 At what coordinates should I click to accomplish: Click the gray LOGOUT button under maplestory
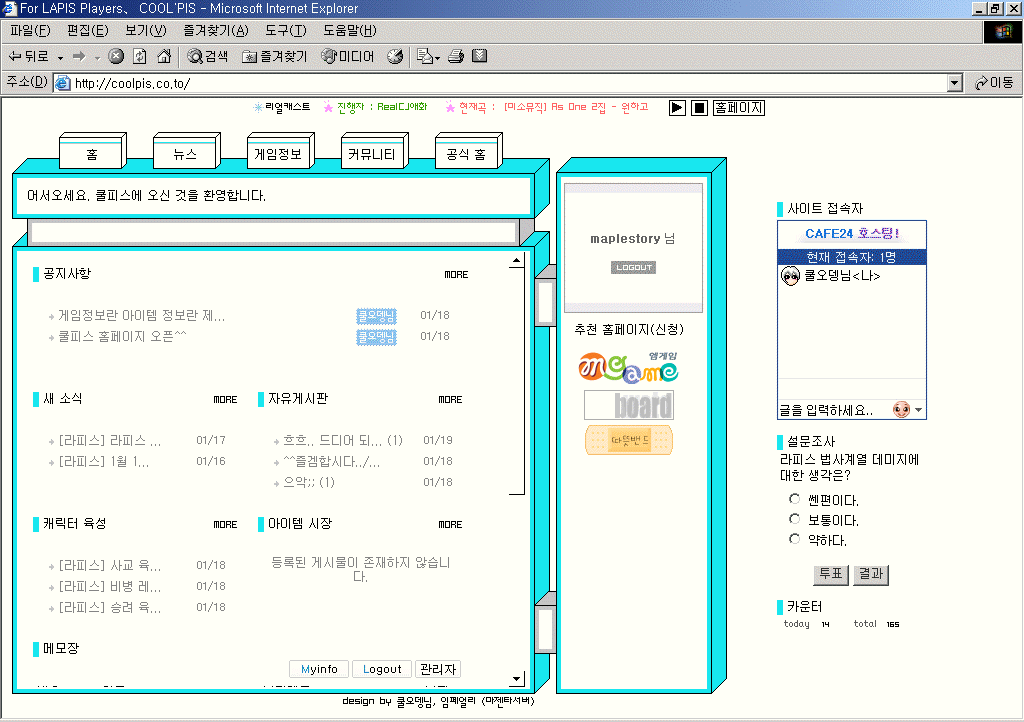pyautogui.click(x=633, y=267)
